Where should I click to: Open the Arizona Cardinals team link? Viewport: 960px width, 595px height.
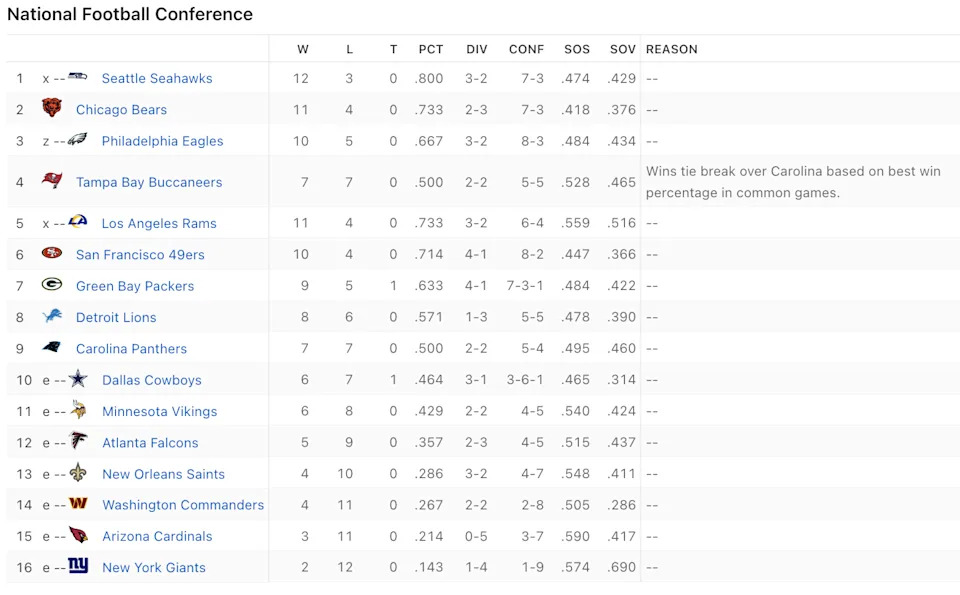157,536
